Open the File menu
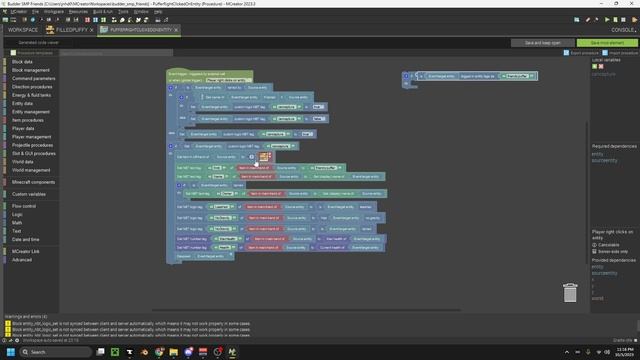Screen dimensions: 640x360 (x=36, y=12)
